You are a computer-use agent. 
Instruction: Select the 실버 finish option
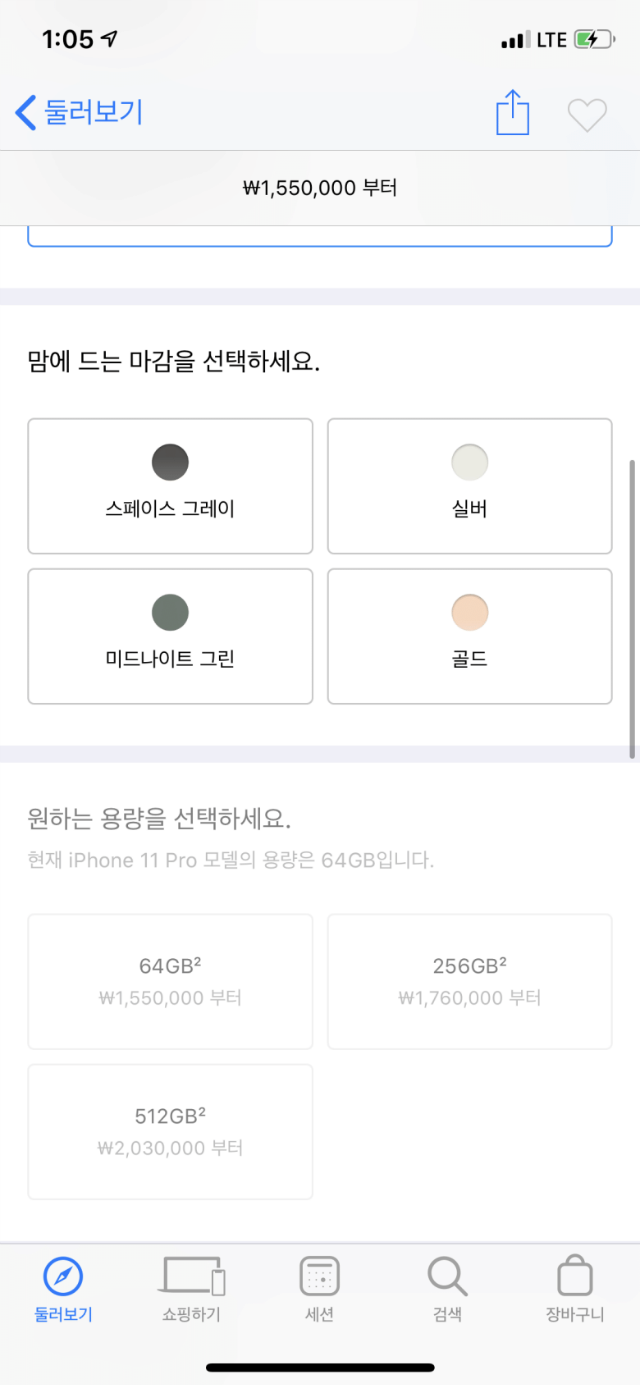(x=469, y=486)
